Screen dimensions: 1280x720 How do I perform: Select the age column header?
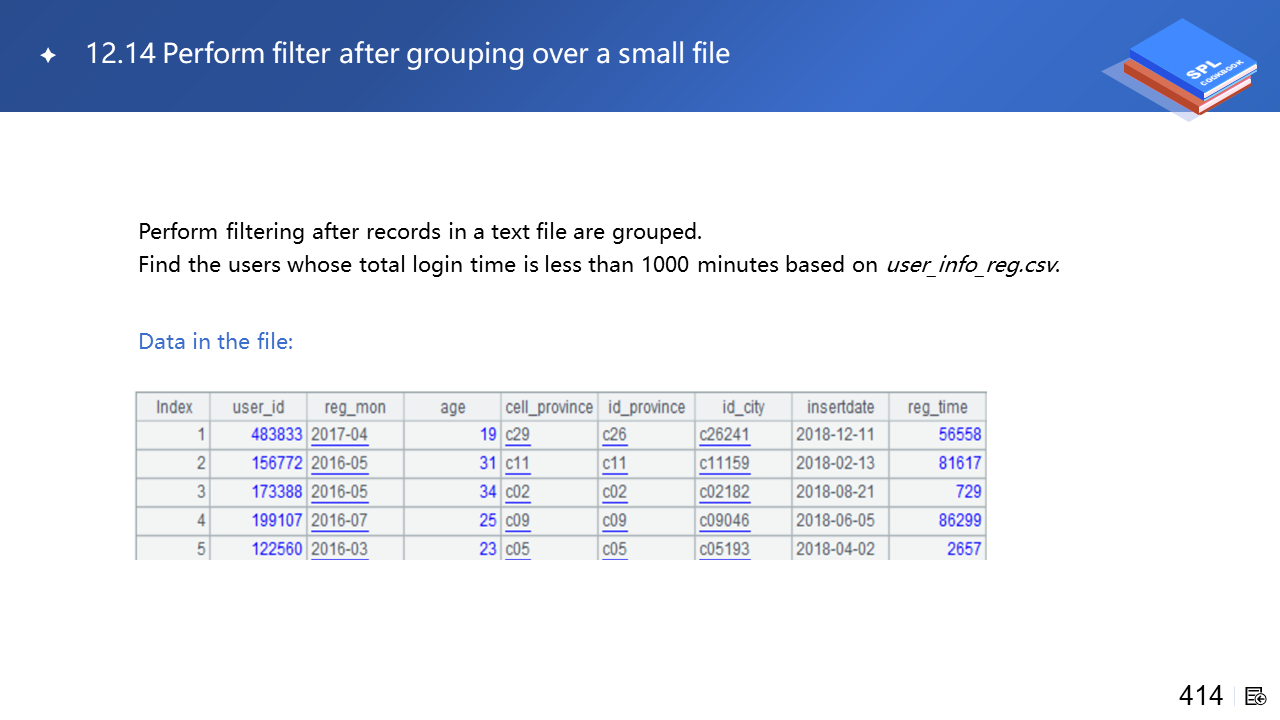point(452,407)
